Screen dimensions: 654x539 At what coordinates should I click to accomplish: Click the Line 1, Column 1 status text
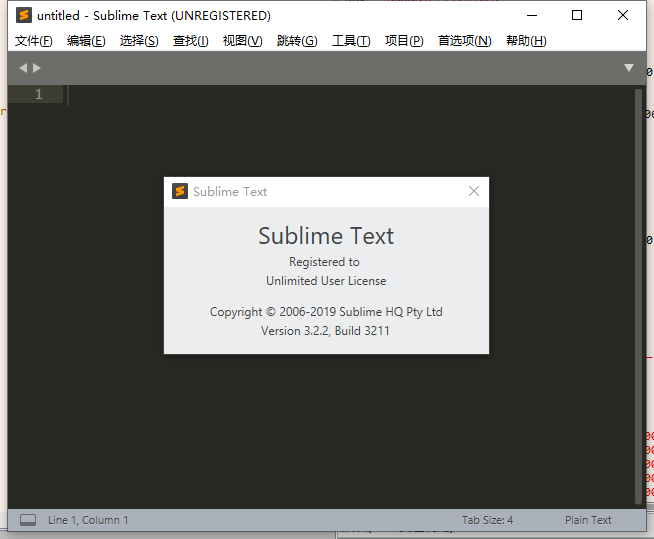(x=88, y=520)
